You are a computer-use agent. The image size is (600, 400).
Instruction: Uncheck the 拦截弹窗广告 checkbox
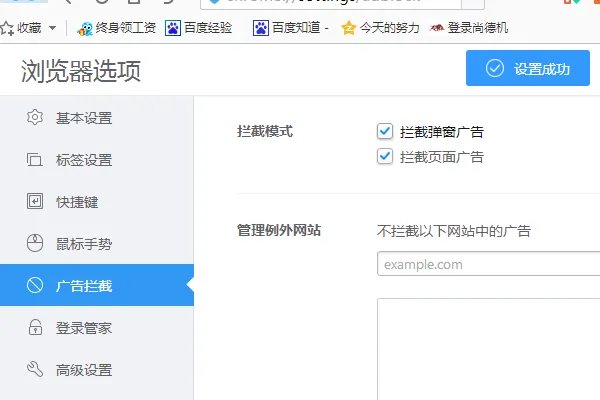pos(385,131)
